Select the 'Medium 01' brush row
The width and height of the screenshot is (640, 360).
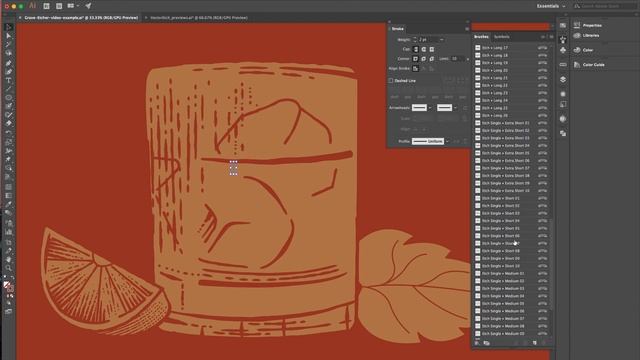pos(512,273)
